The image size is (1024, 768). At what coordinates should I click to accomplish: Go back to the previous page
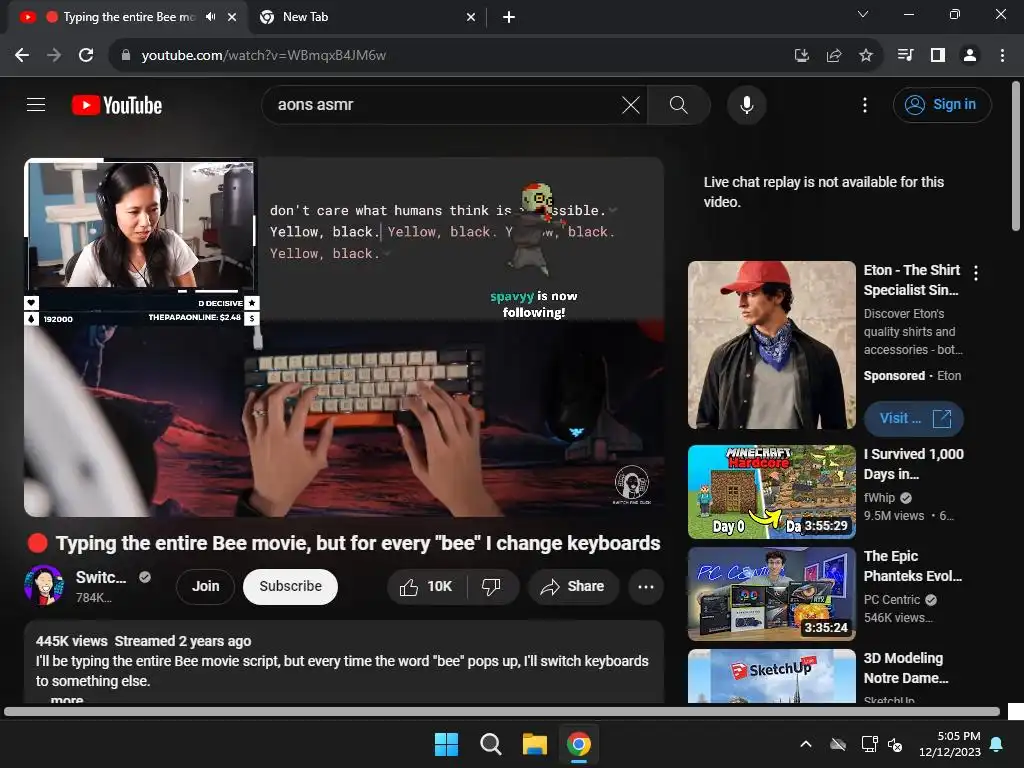22,56
